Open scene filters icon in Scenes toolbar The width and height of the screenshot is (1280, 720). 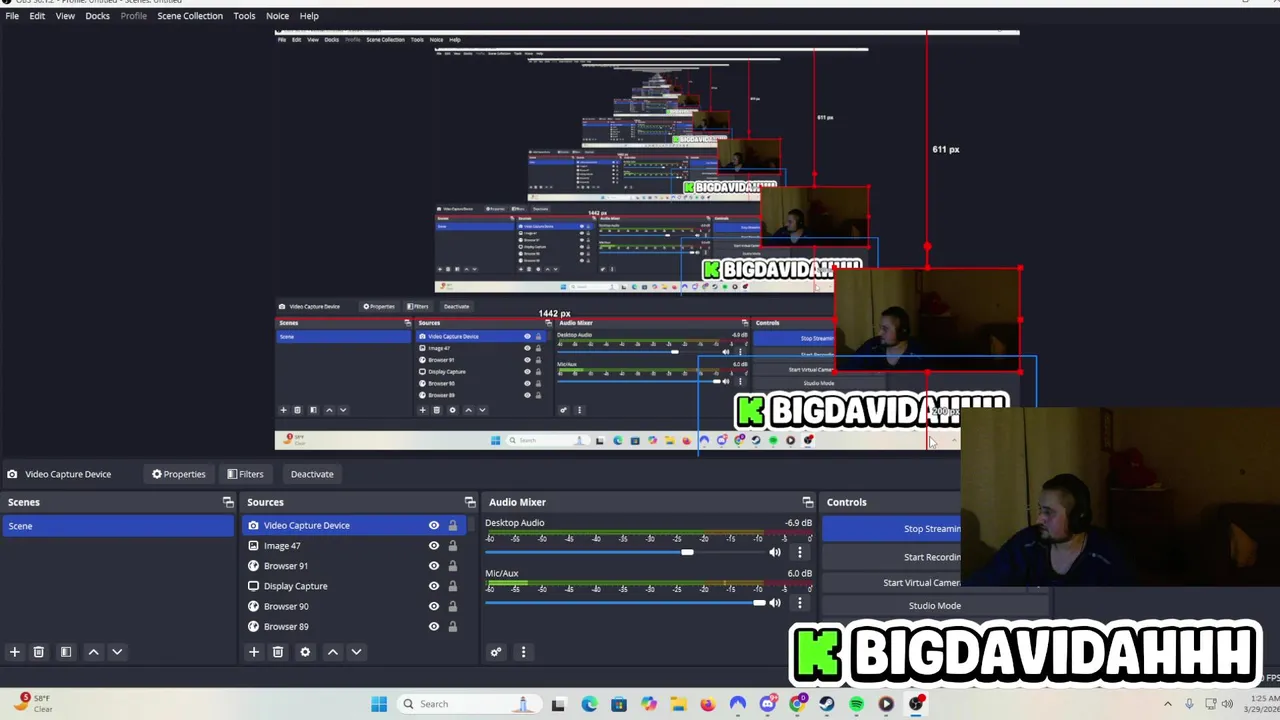[66, 652]
